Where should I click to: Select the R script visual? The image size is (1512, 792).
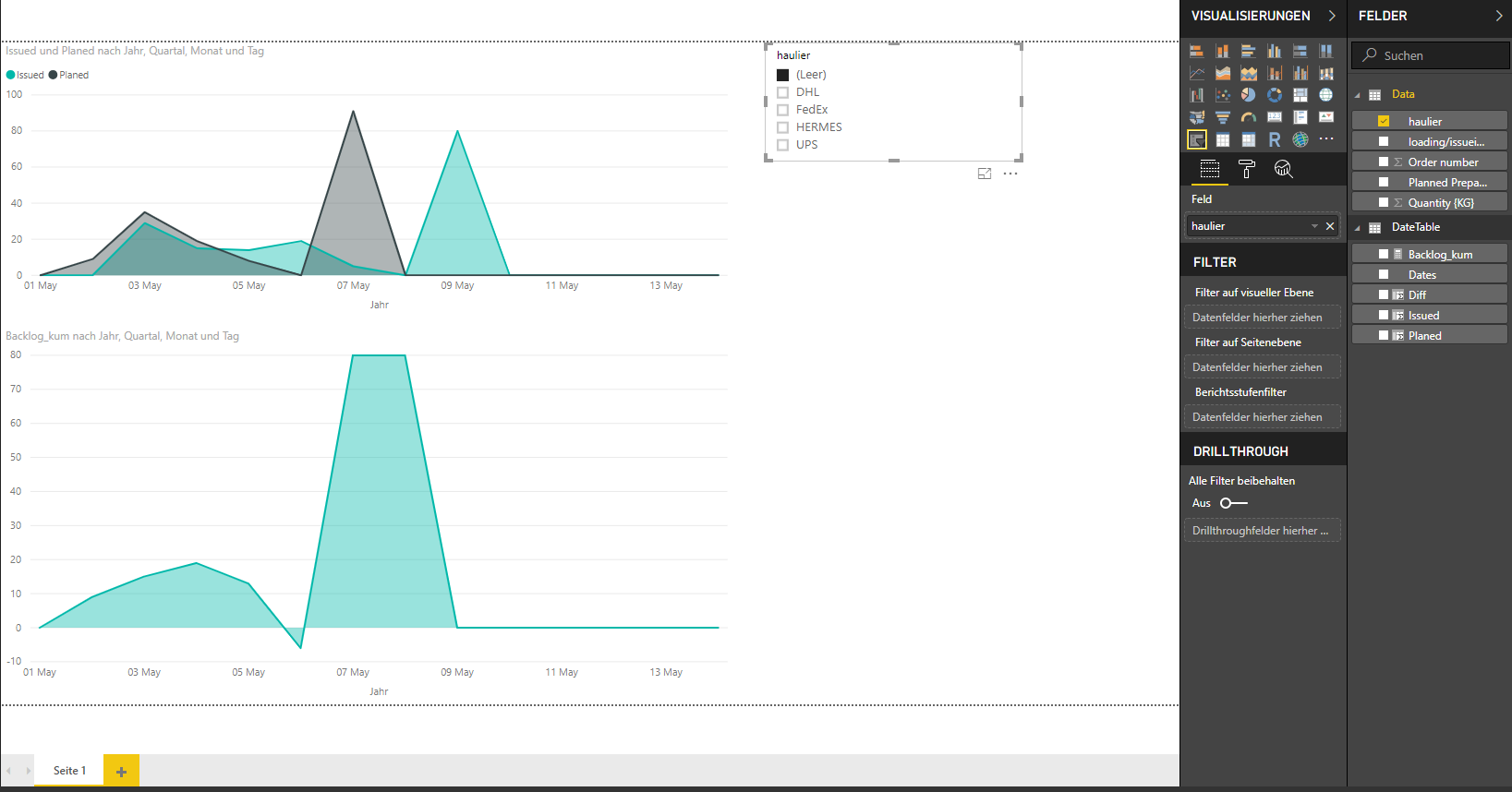pos(1275,139)
